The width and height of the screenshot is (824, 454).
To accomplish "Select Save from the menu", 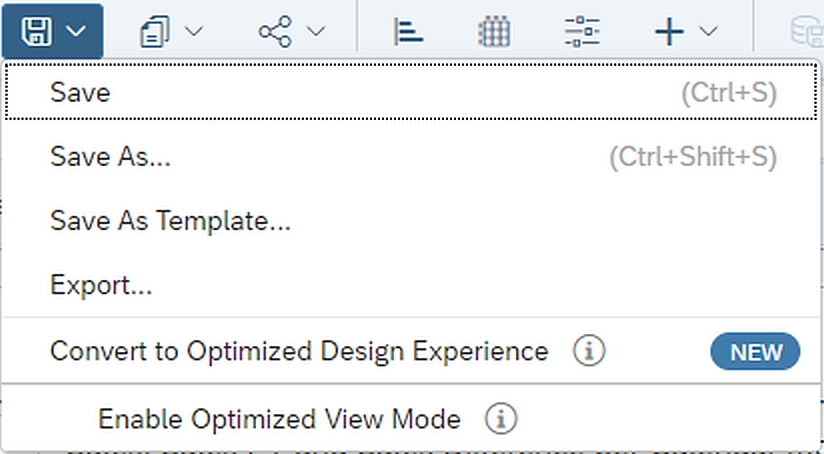I will click(80, 93).
